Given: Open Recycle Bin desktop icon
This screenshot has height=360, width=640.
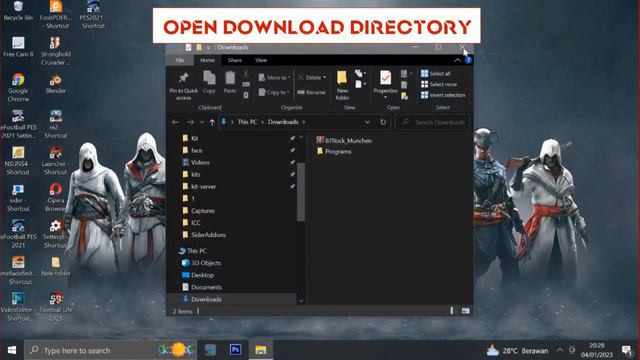Looking at the screenshot, I should pyautogui.click(x=18, y=11).
